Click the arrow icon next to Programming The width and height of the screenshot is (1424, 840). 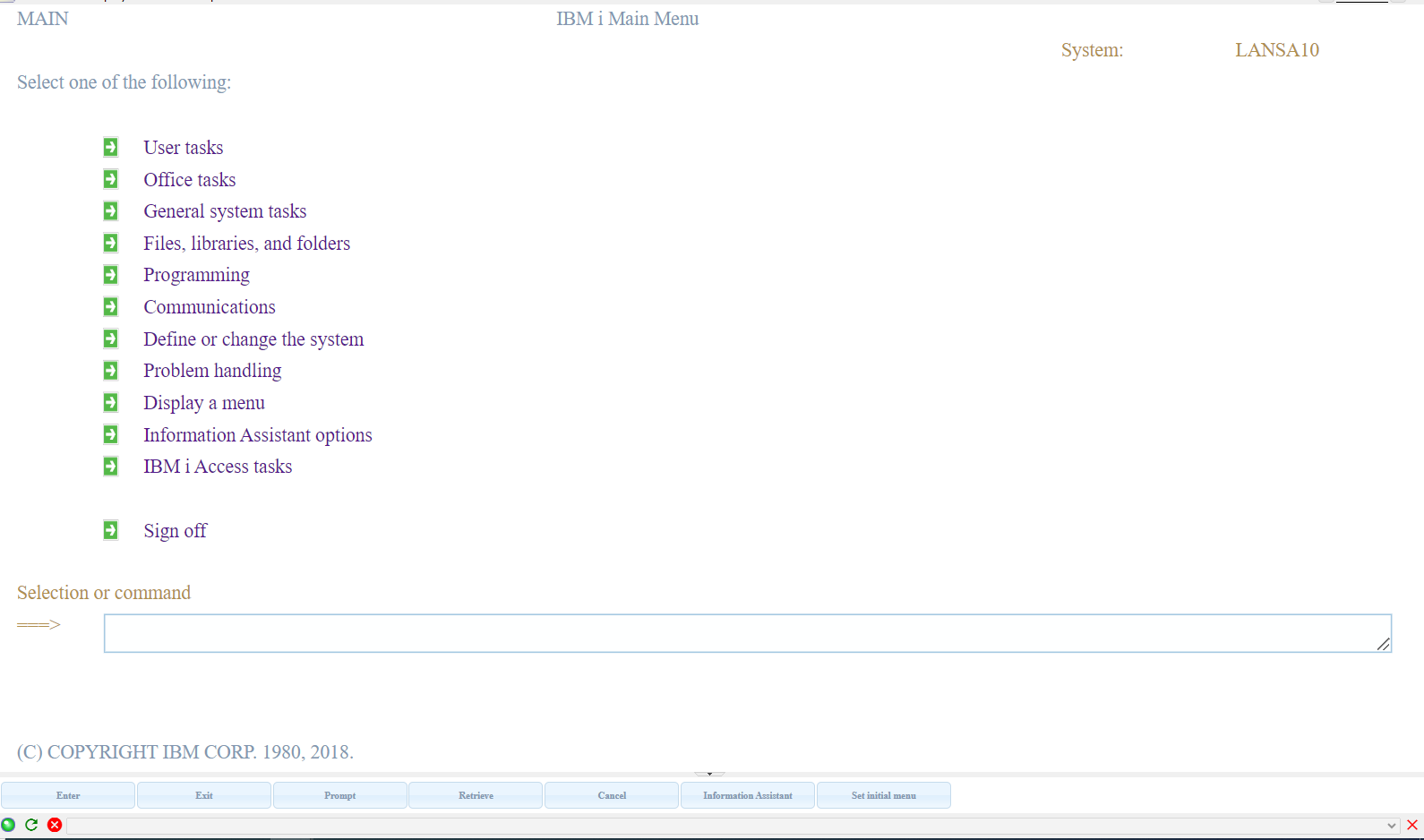(110, 275)
